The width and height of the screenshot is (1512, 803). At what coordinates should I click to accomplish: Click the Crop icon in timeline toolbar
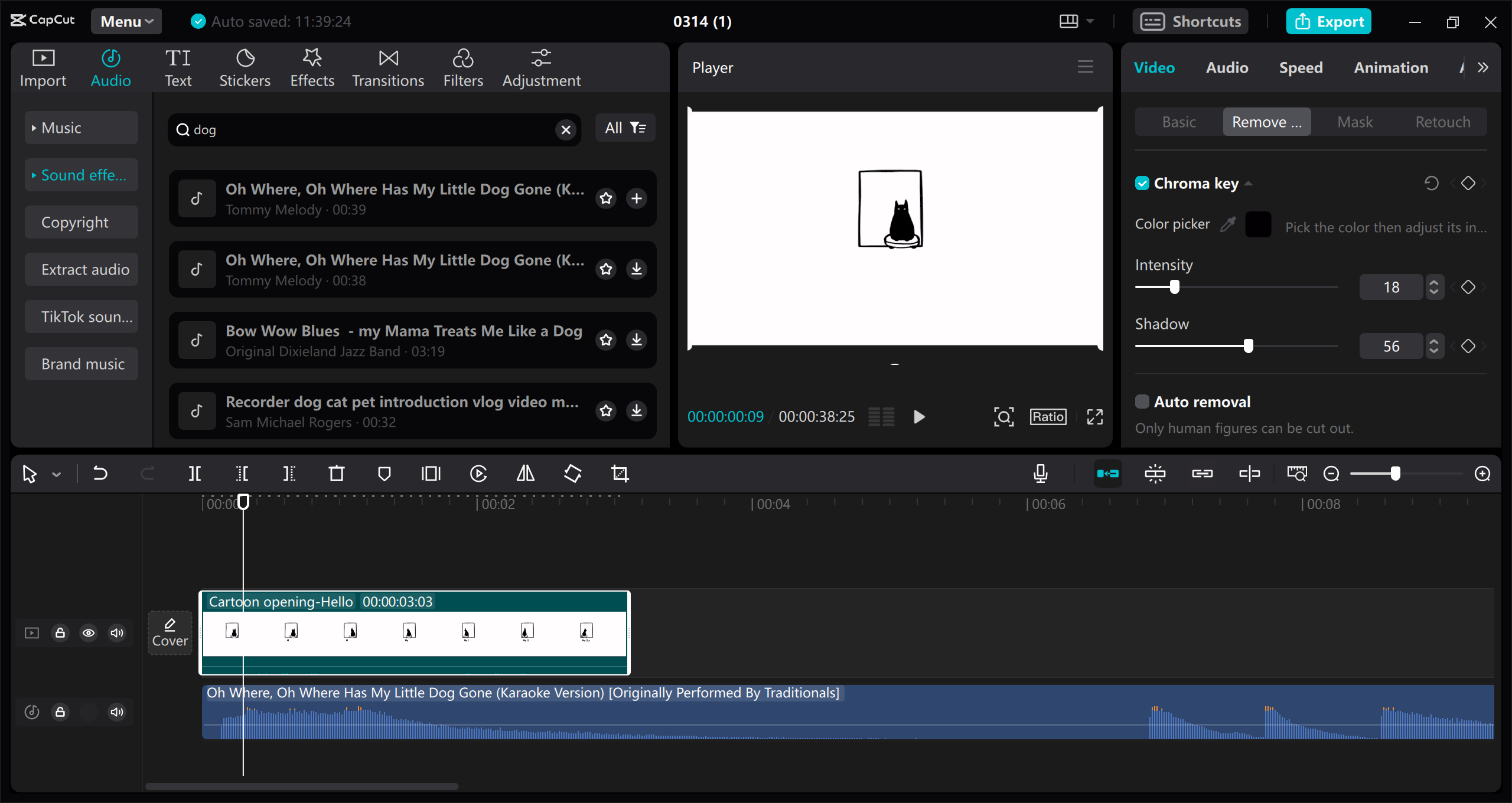pyautogui.click(x=620, y=474)
